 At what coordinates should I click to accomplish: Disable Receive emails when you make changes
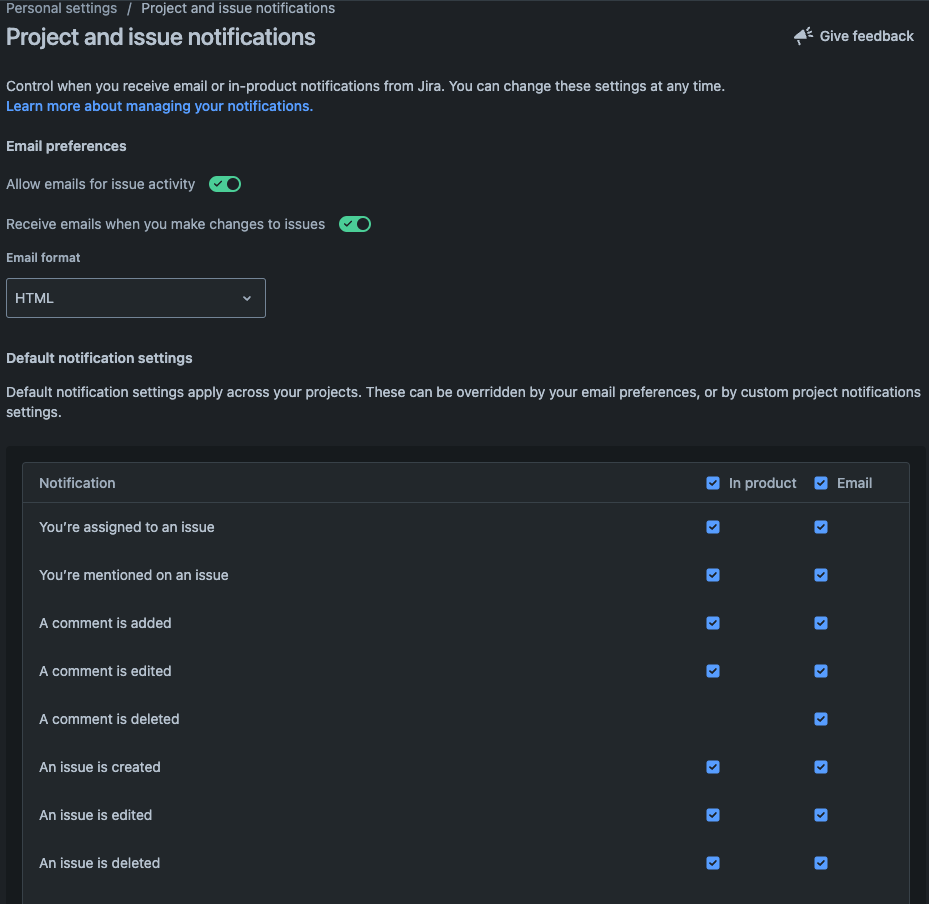(355, 224)
